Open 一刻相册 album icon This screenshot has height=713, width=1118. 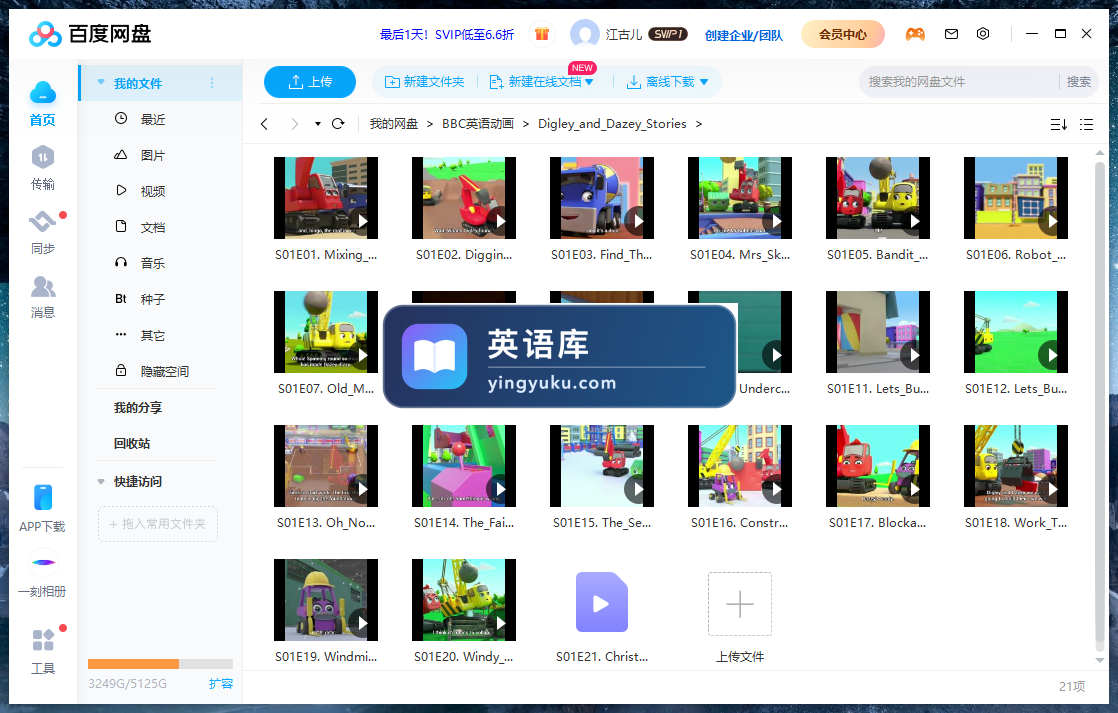click(x=43, y=563)
